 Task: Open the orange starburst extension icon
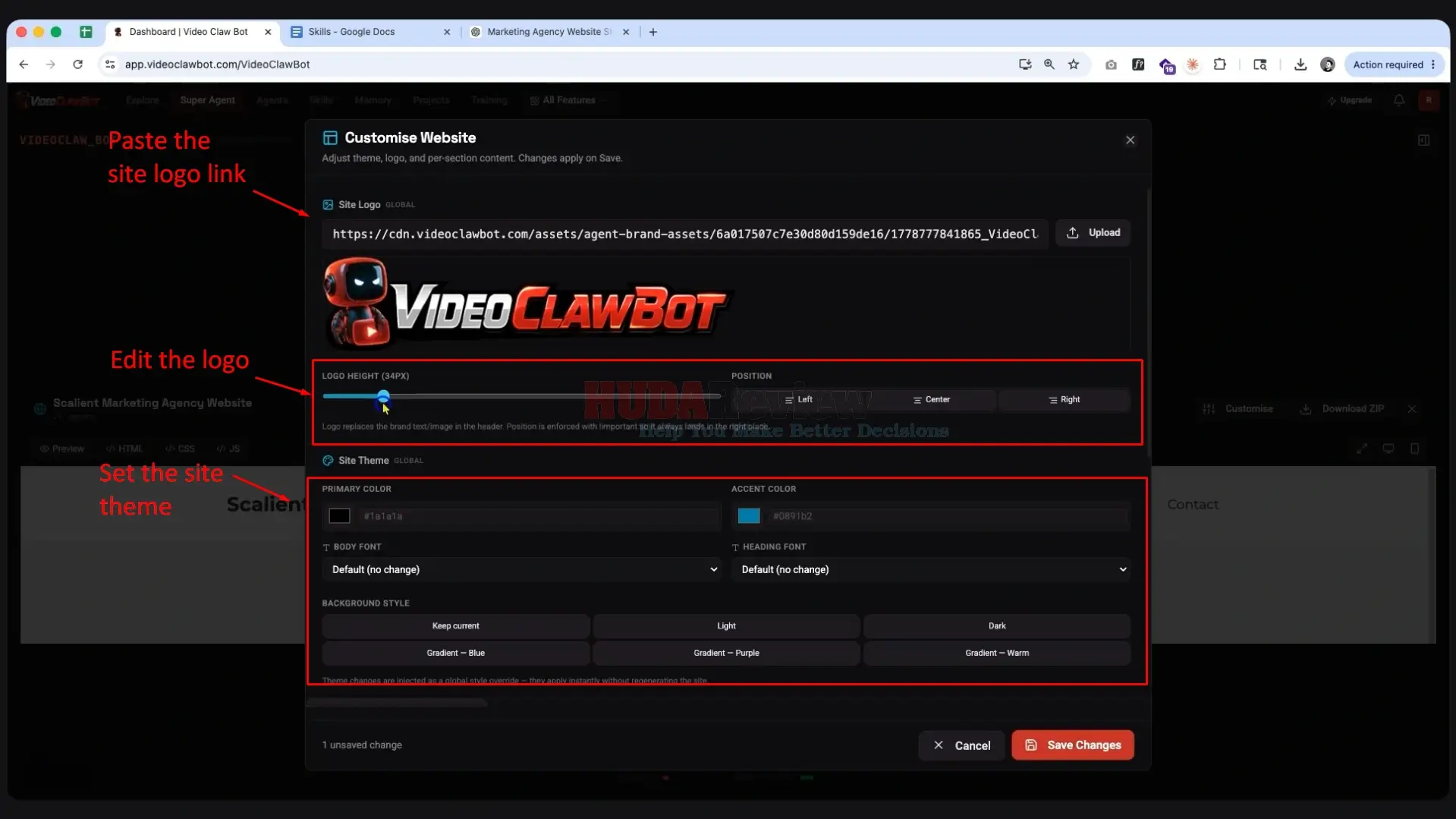1193,65
